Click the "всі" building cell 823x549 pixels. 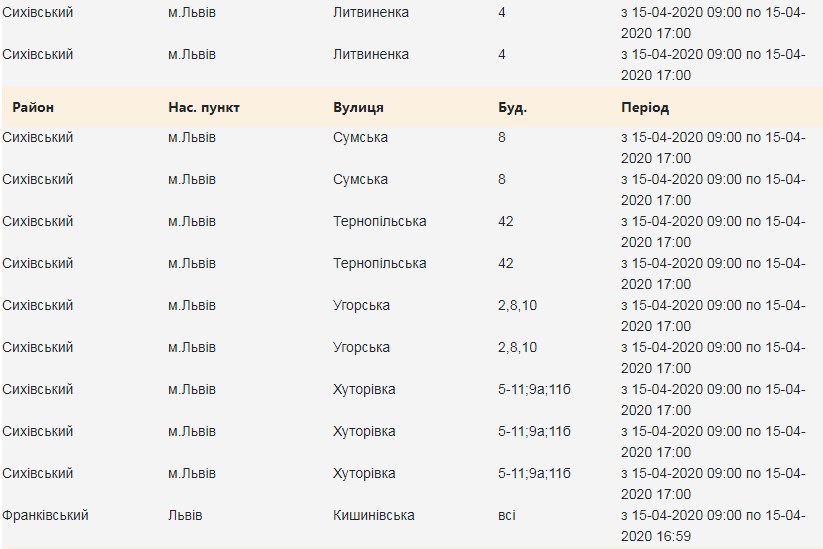(507, 515)
